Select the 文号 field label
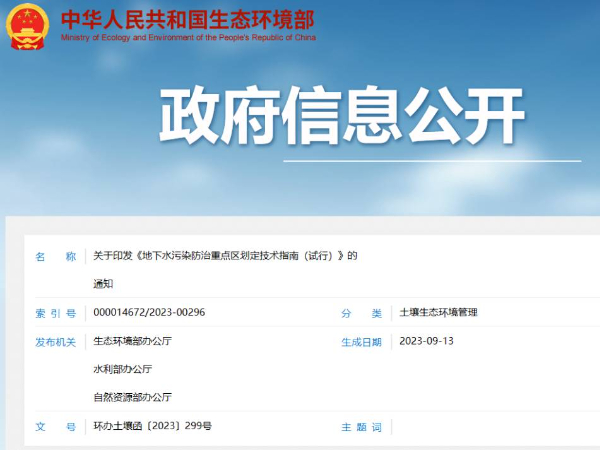 click(55, 427)
